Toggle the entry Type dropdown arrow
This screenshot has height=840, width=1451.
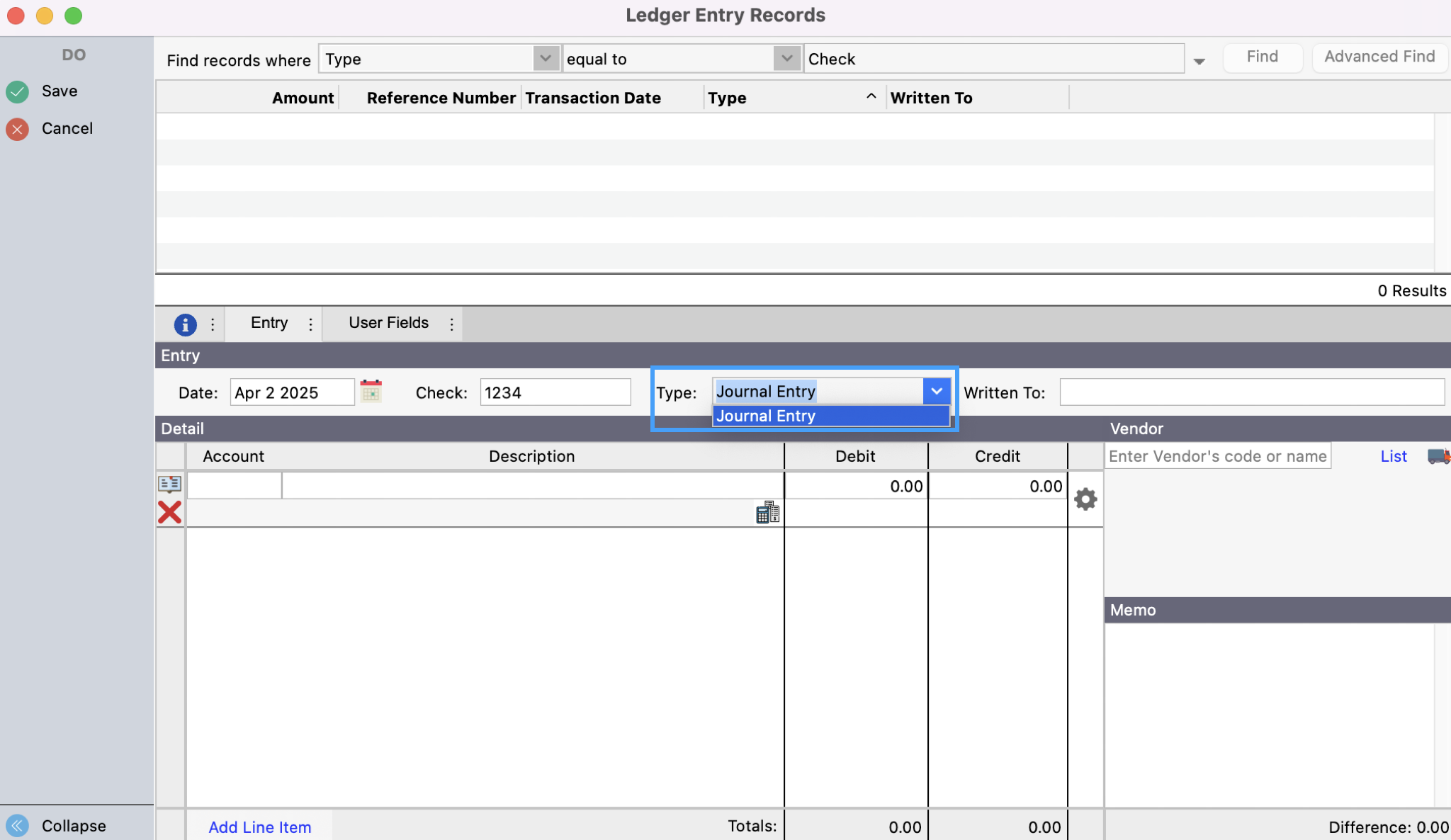[936, 392]
